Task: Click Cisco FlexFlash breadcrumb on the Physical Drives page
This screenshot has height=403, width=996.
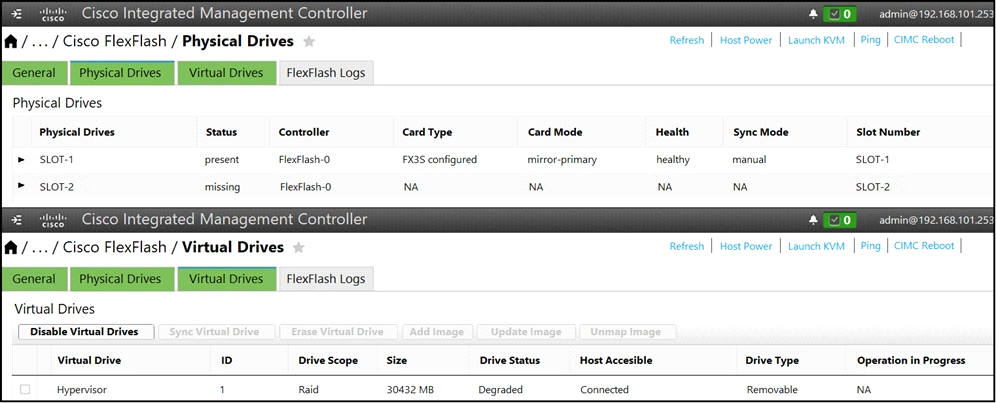Action: click(x=115, y=42)
